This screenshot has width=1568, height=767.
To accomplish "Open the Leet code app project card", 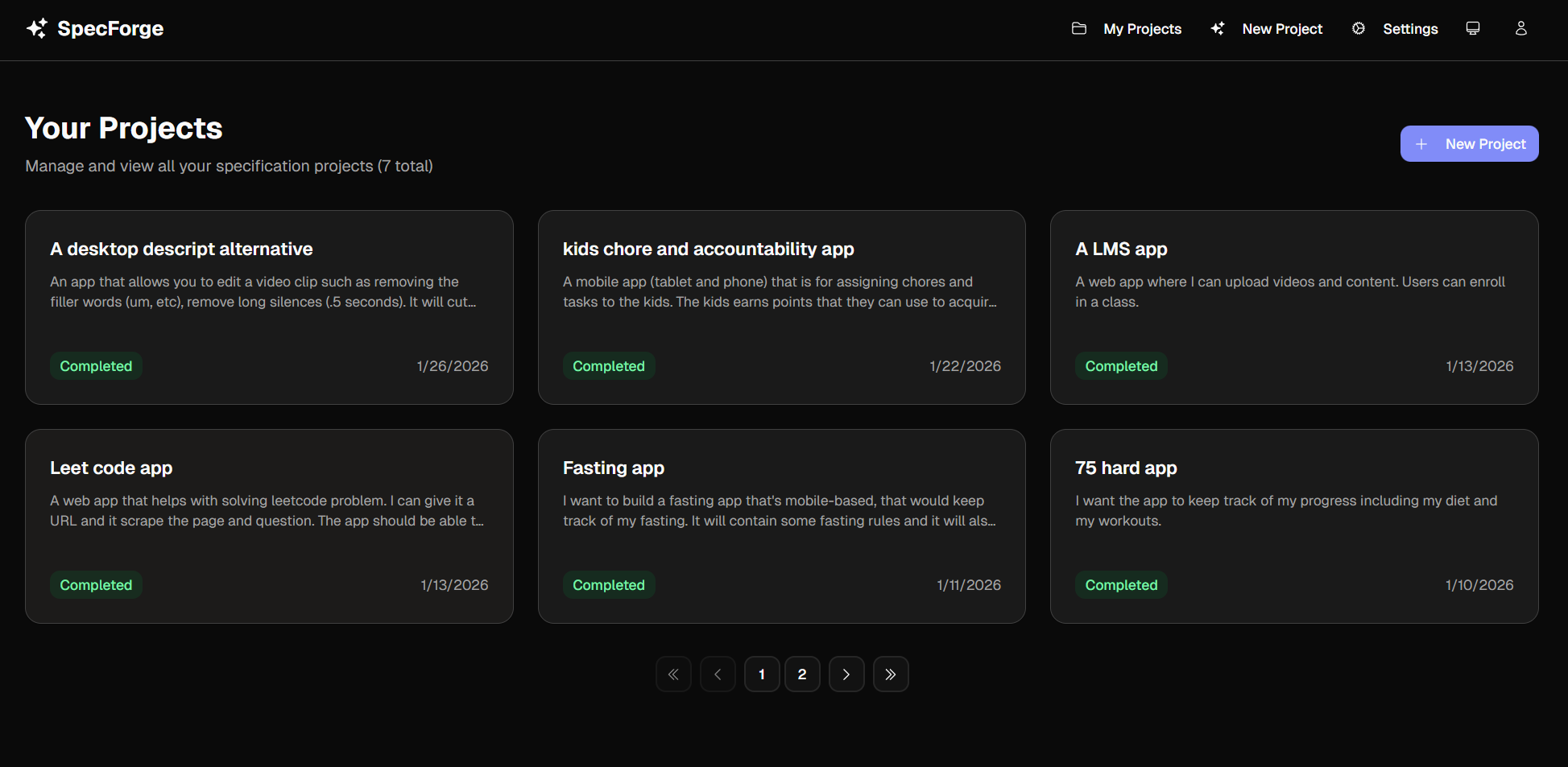I will coord(269,526).
